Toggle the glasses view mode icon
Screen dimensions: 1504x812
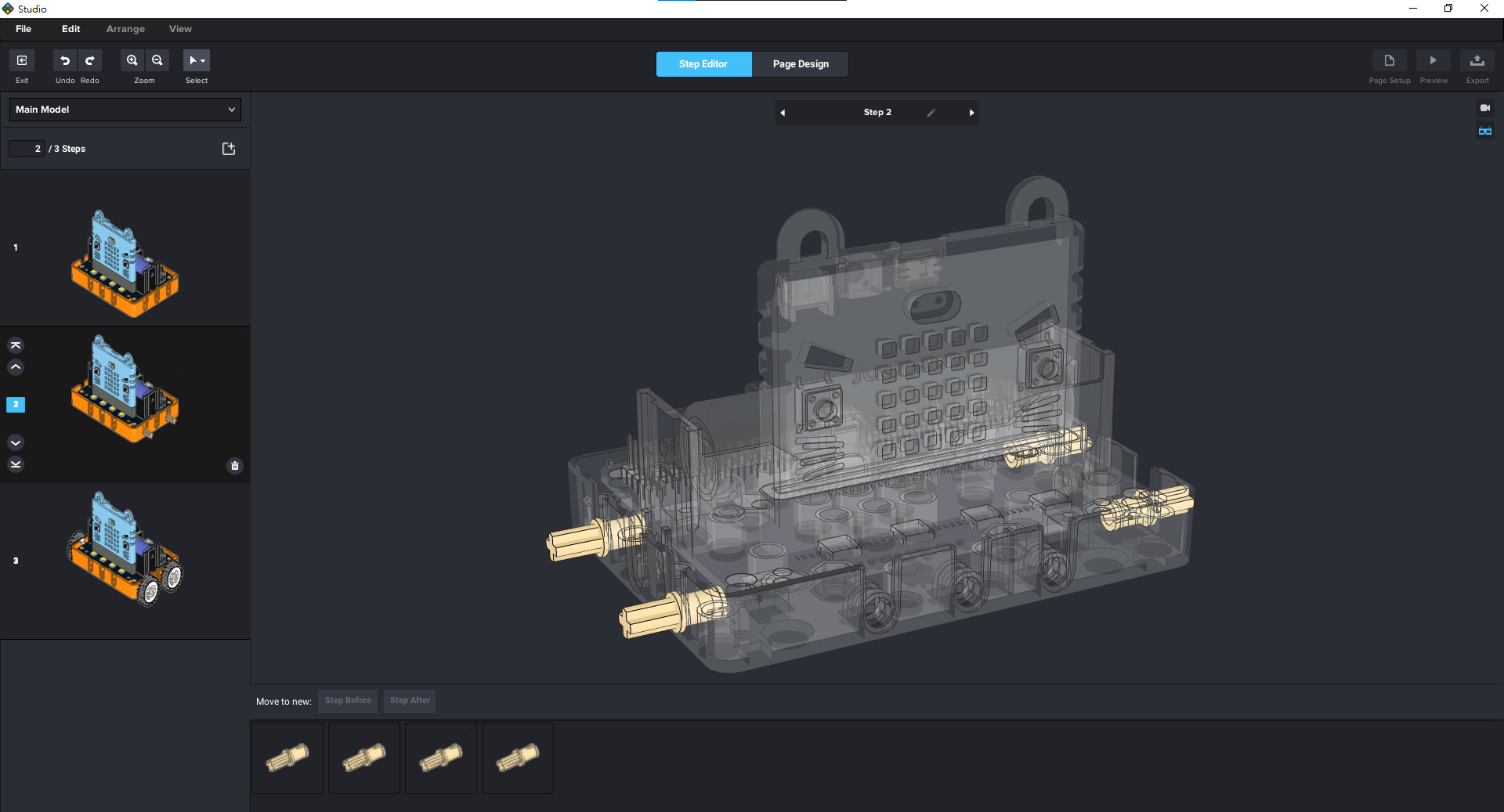tap(1484, 131)
